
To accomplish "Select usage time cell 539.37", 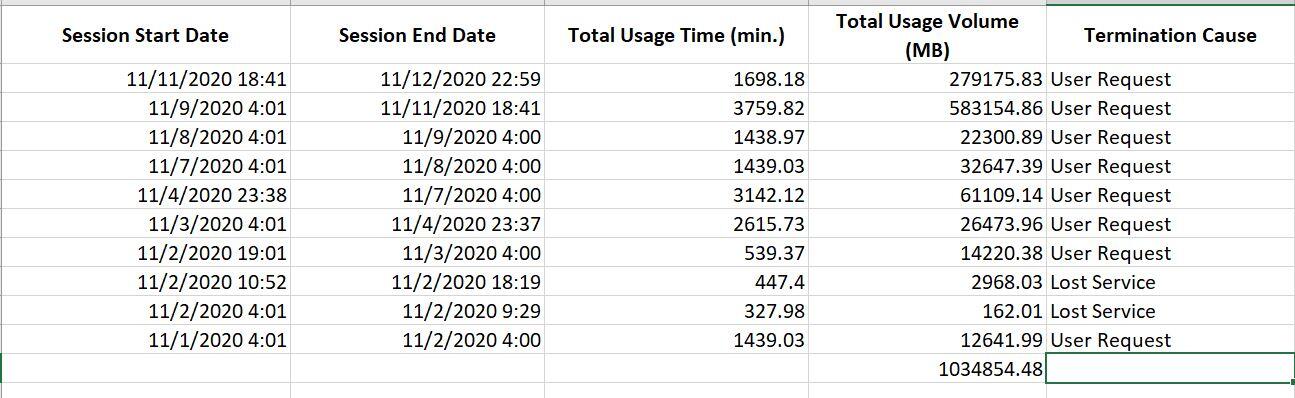I will (676, 253).
